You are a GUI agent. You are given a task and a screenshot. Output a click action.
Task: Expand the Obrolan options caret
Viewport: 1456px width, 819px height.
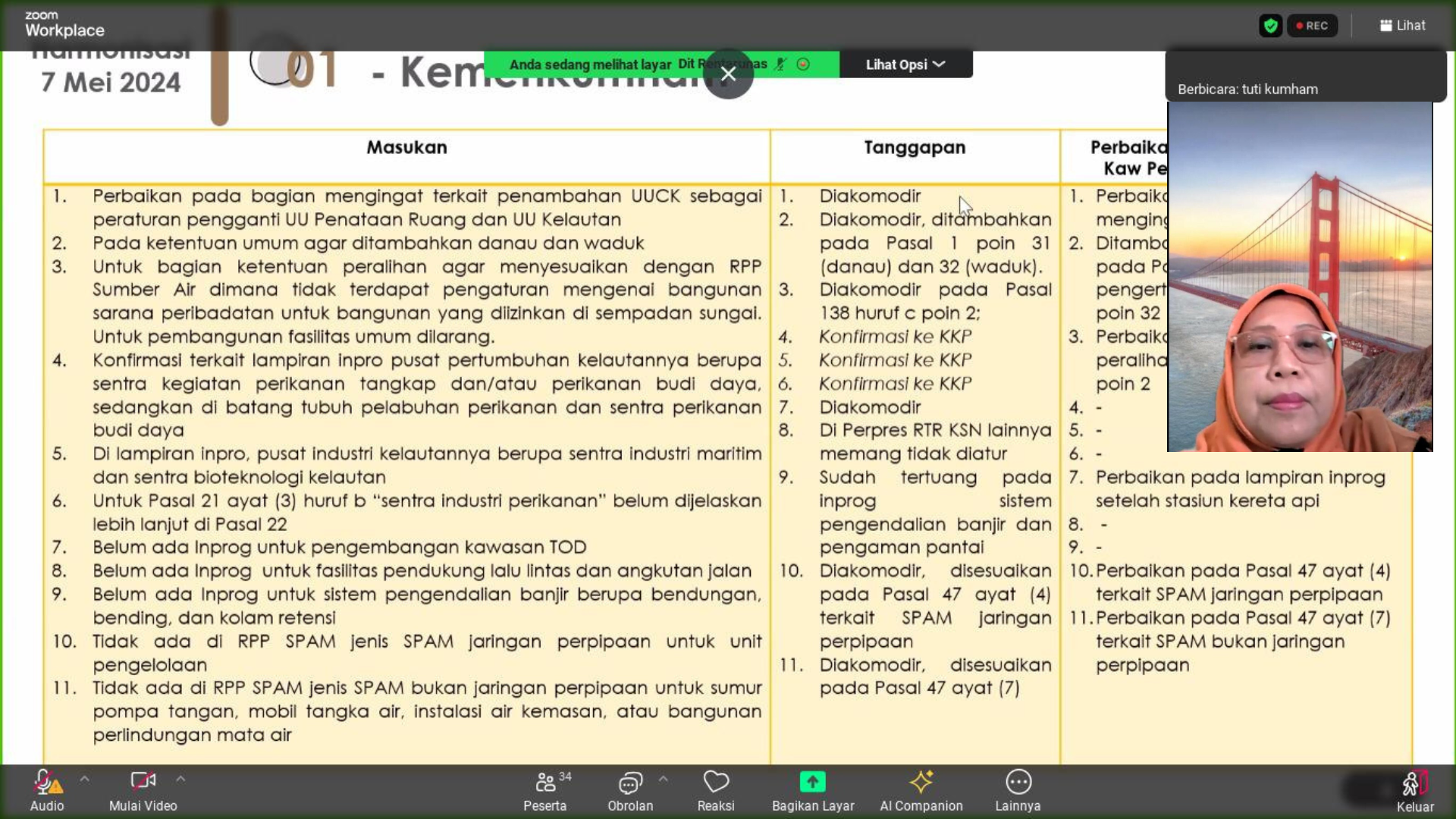coord(664,779)
